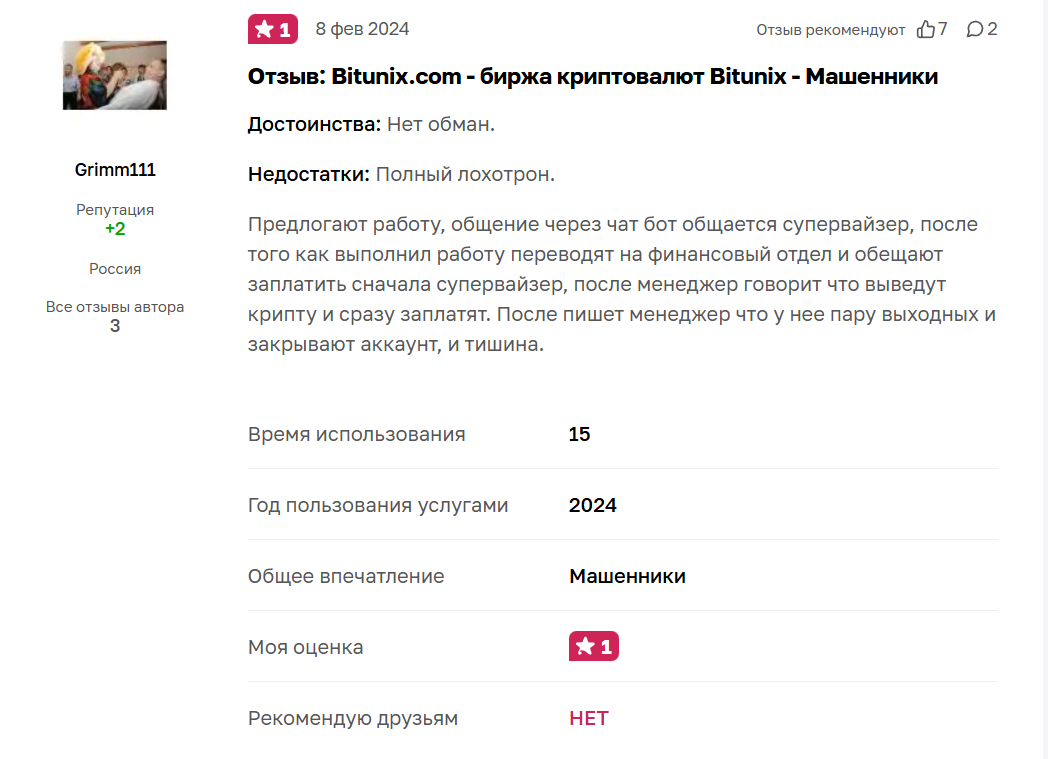Click the Репутация label
This screenshot has height=759, width=1048.
pyautogui.click(x=115, y=210)
